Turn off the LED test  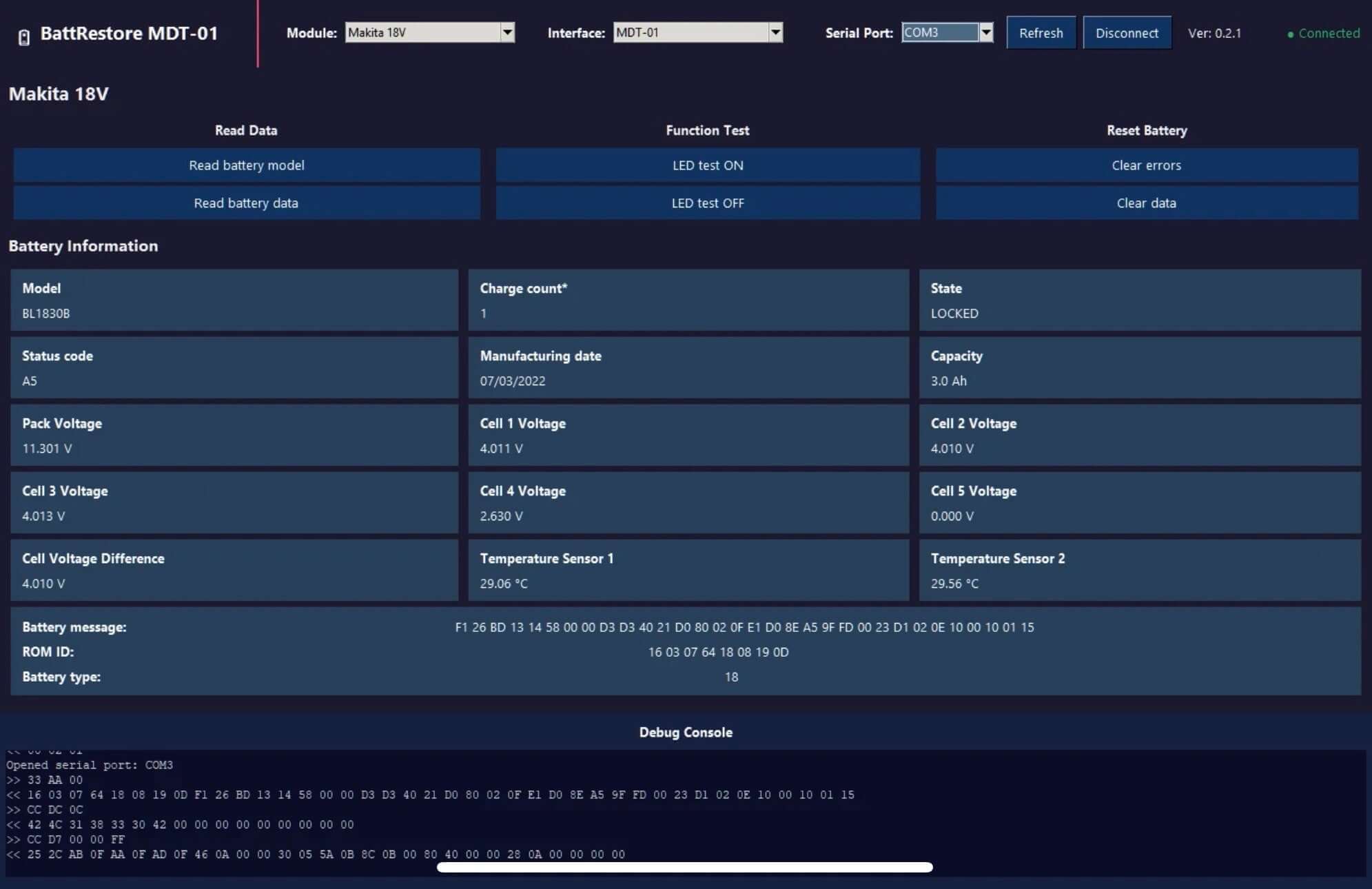pyautogui.click(x=707, y=203)
